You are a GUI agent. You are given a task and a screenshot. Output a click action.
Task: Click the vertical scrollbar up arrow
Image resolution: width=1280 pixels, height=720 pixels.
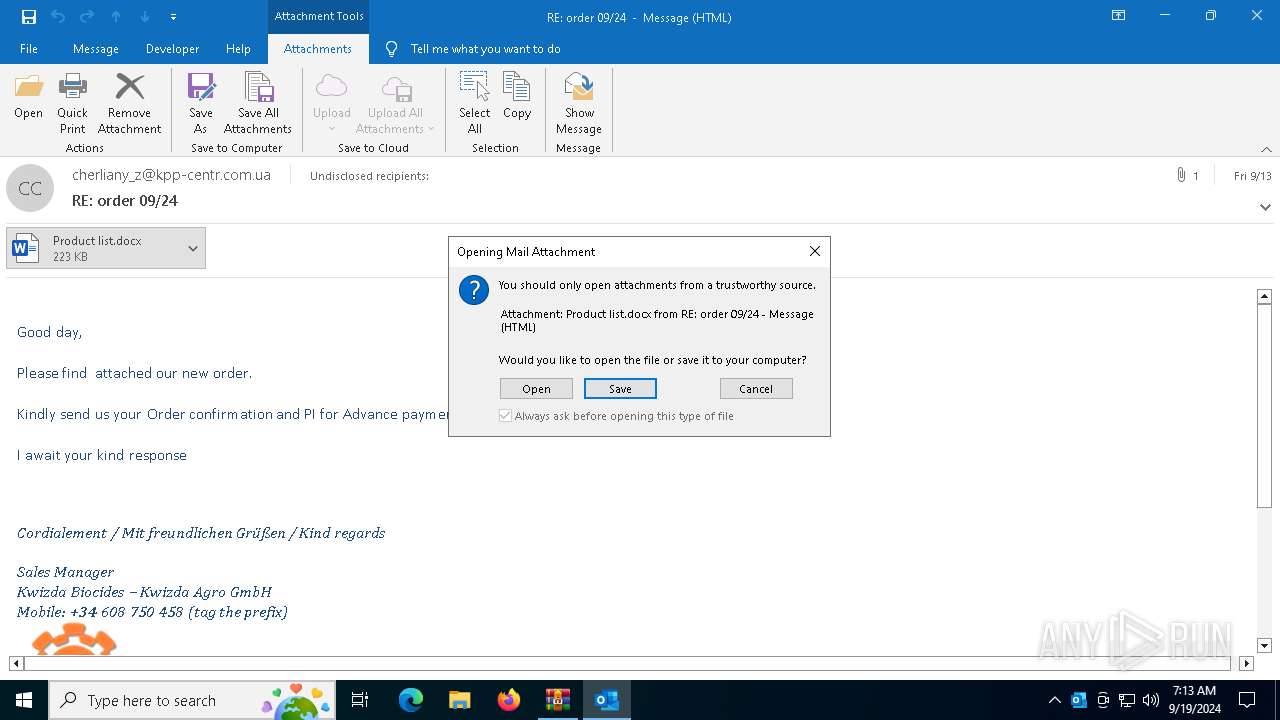click(x=1264, y=296)
